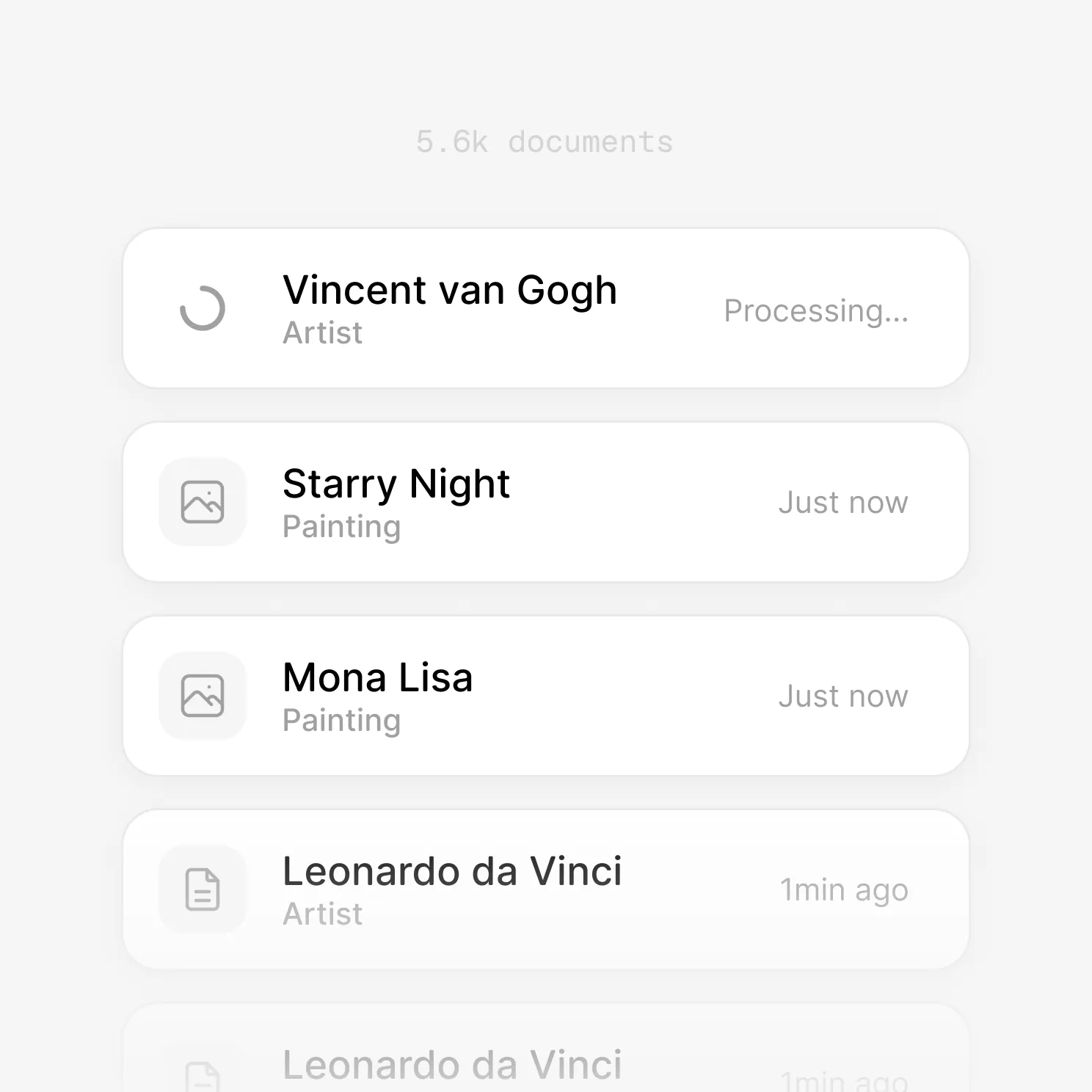Viewport: 1092px width, 1092px height.
Task: Open the Mona Lisa document card
Action: 546,695
